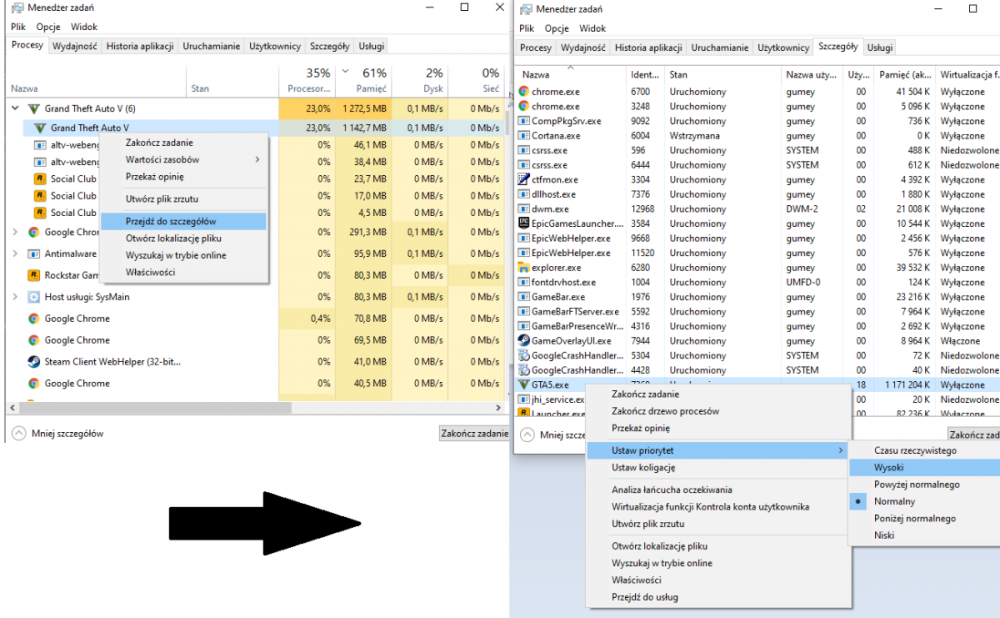Choose Poniżej normalnego priority

point(915,518)
